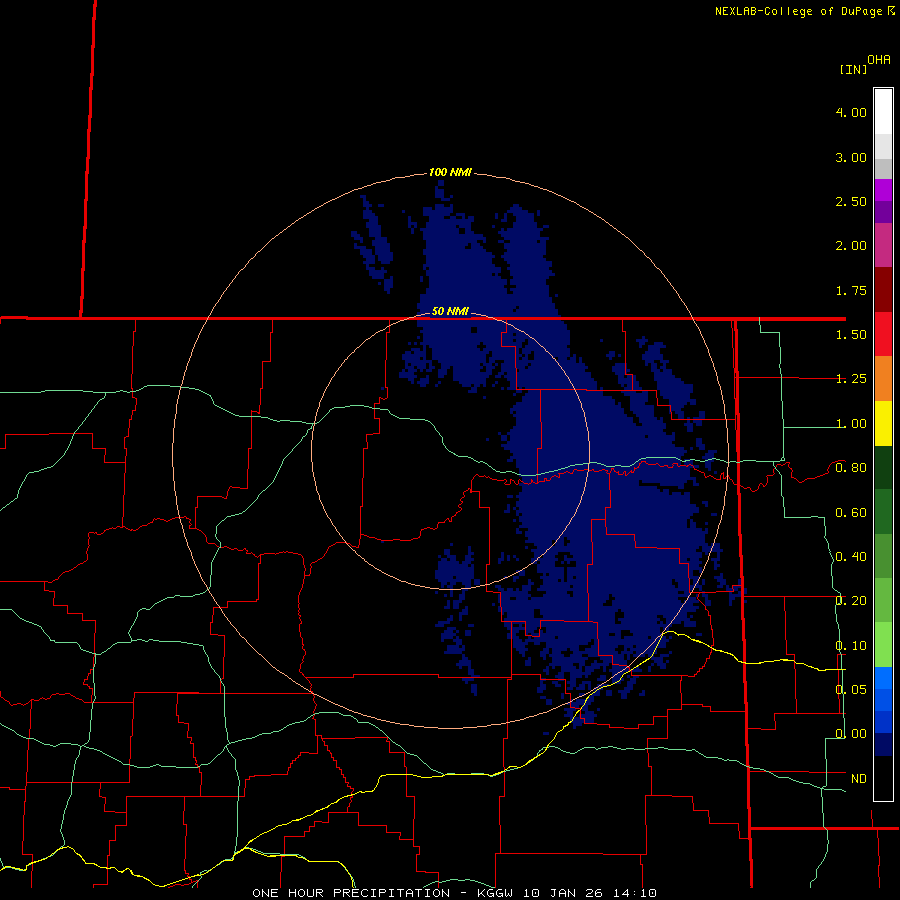Click the 4.00 legend value

[851, 112]
